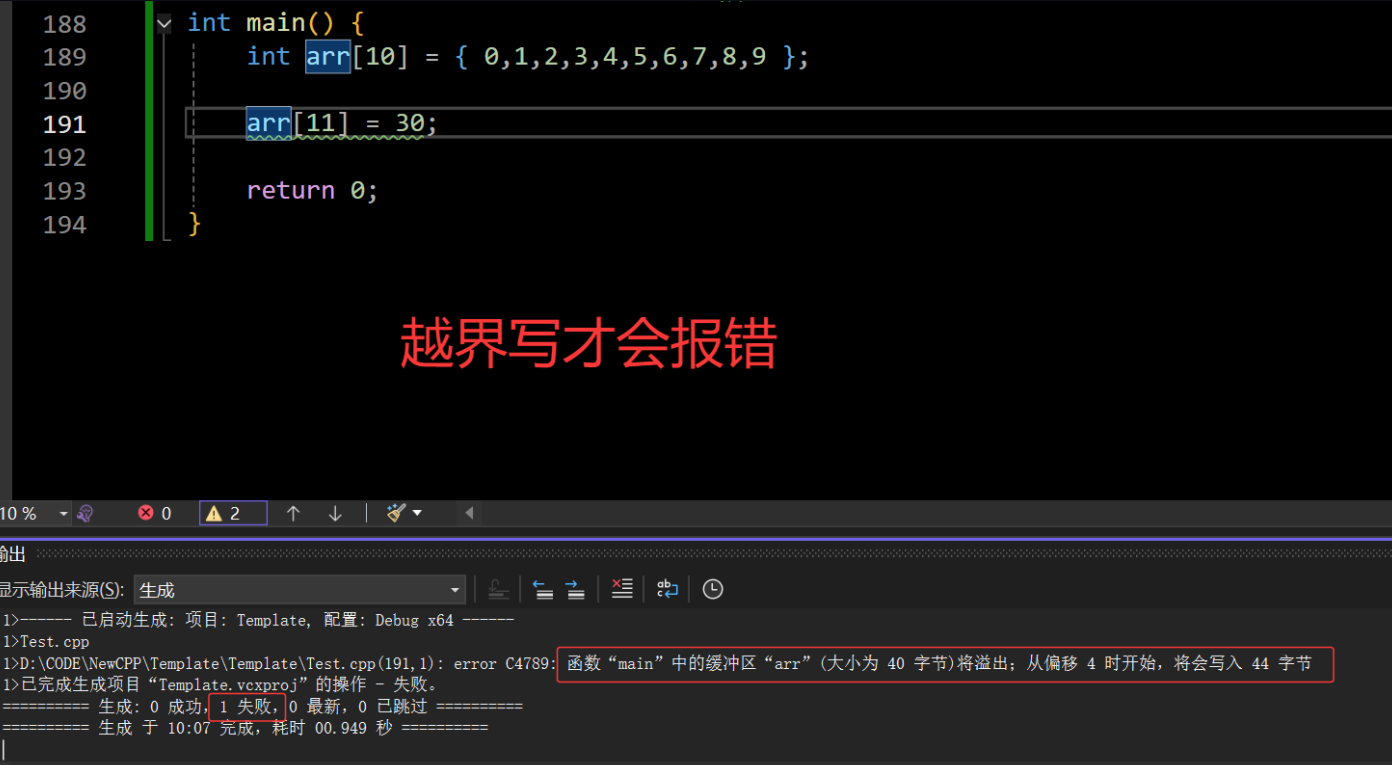1392x765 pixels.
Task: Click 'int main() {' declaration text
Action: [275, 22]
